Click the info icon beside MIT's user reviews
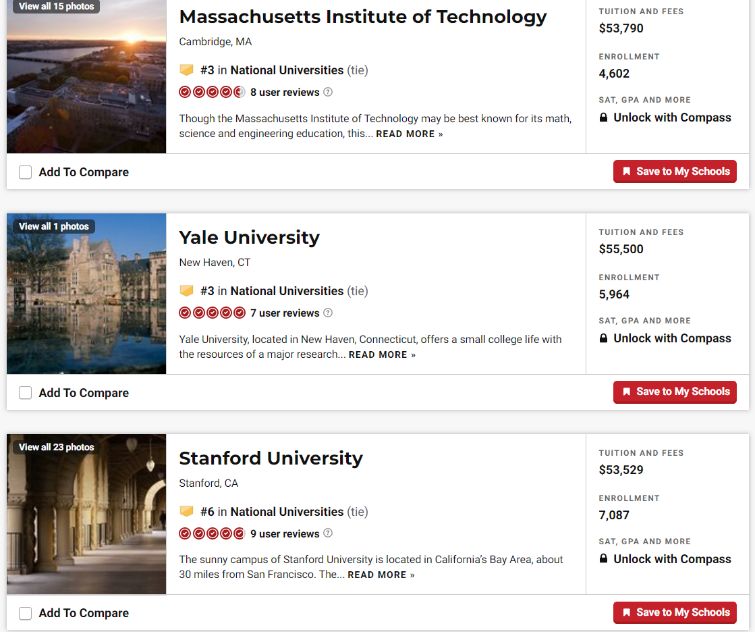 328,92
